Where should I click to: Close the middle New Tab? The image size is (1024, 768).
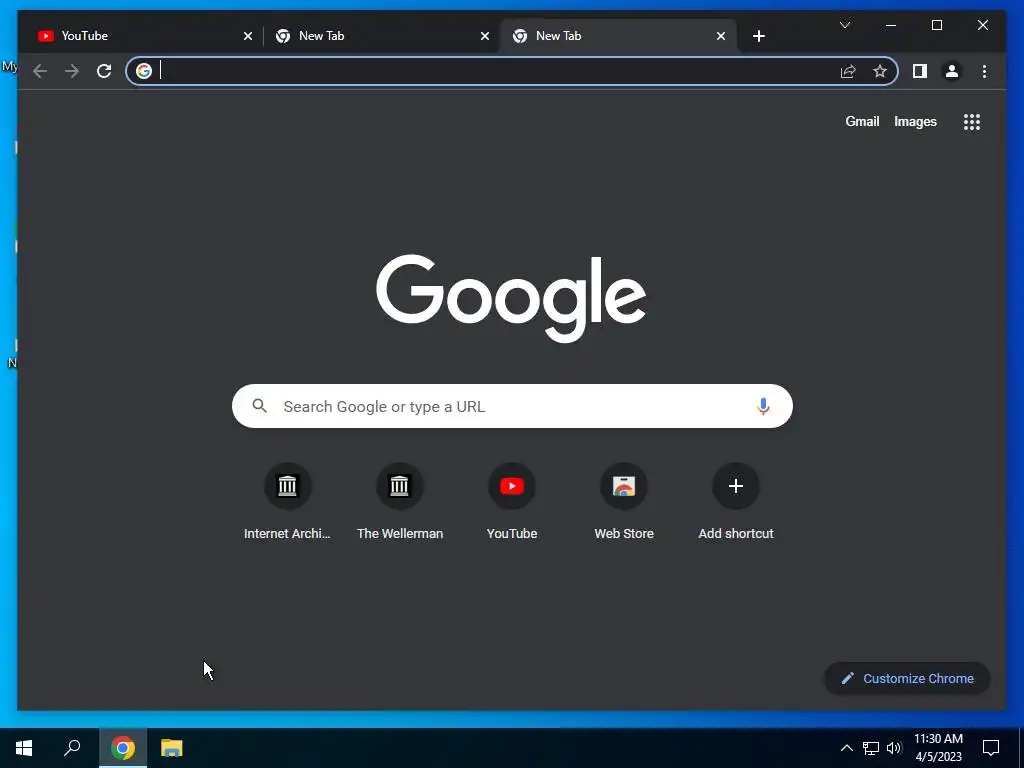point(485,36)
